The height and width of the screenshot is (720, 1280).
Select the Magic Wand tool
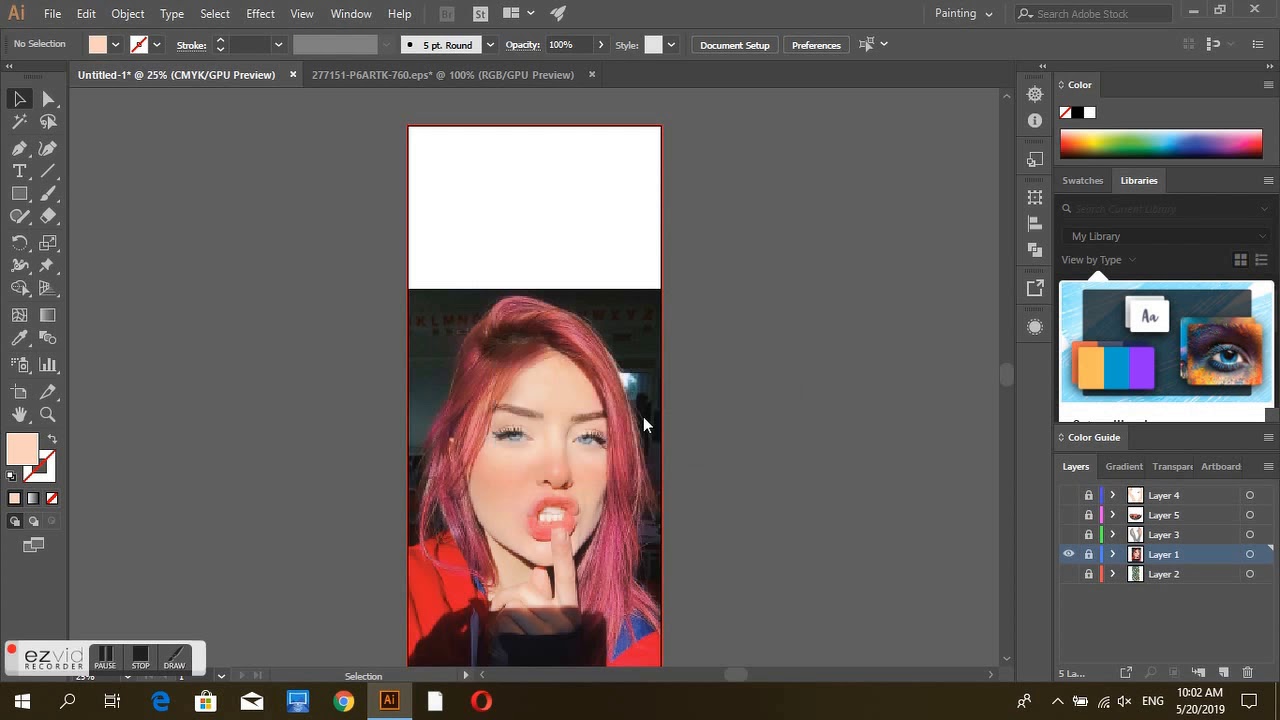pyautogui.click(x=19, y=122)
